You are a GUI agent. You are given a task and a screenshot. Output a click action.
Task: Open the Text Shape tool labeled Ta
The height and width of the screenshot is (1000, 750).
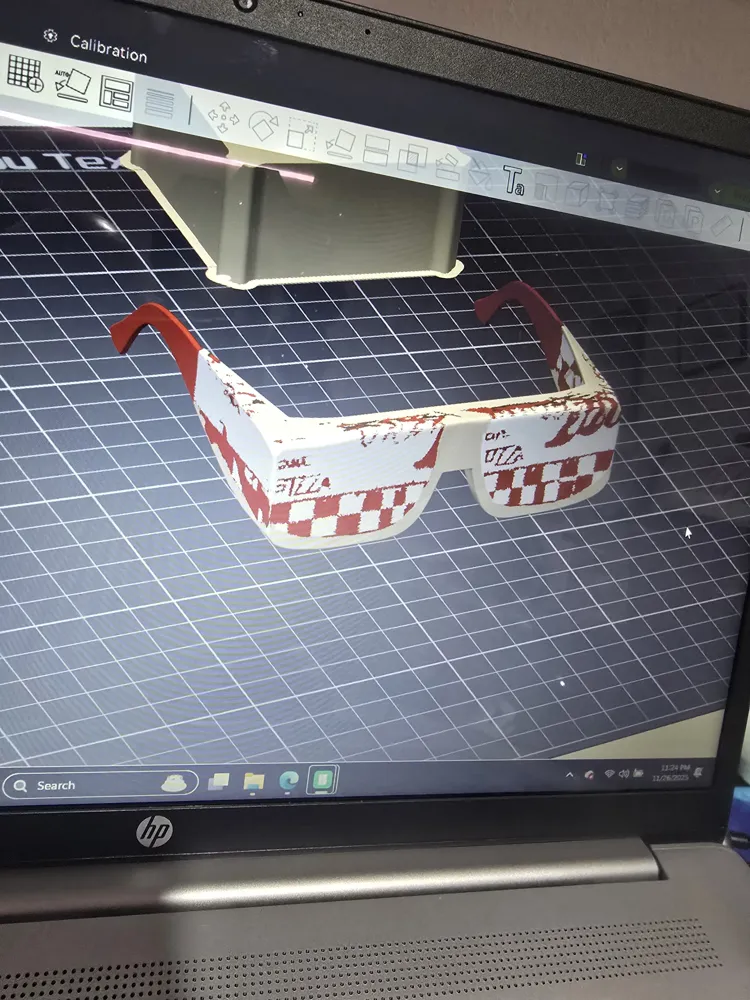(513, 180)
